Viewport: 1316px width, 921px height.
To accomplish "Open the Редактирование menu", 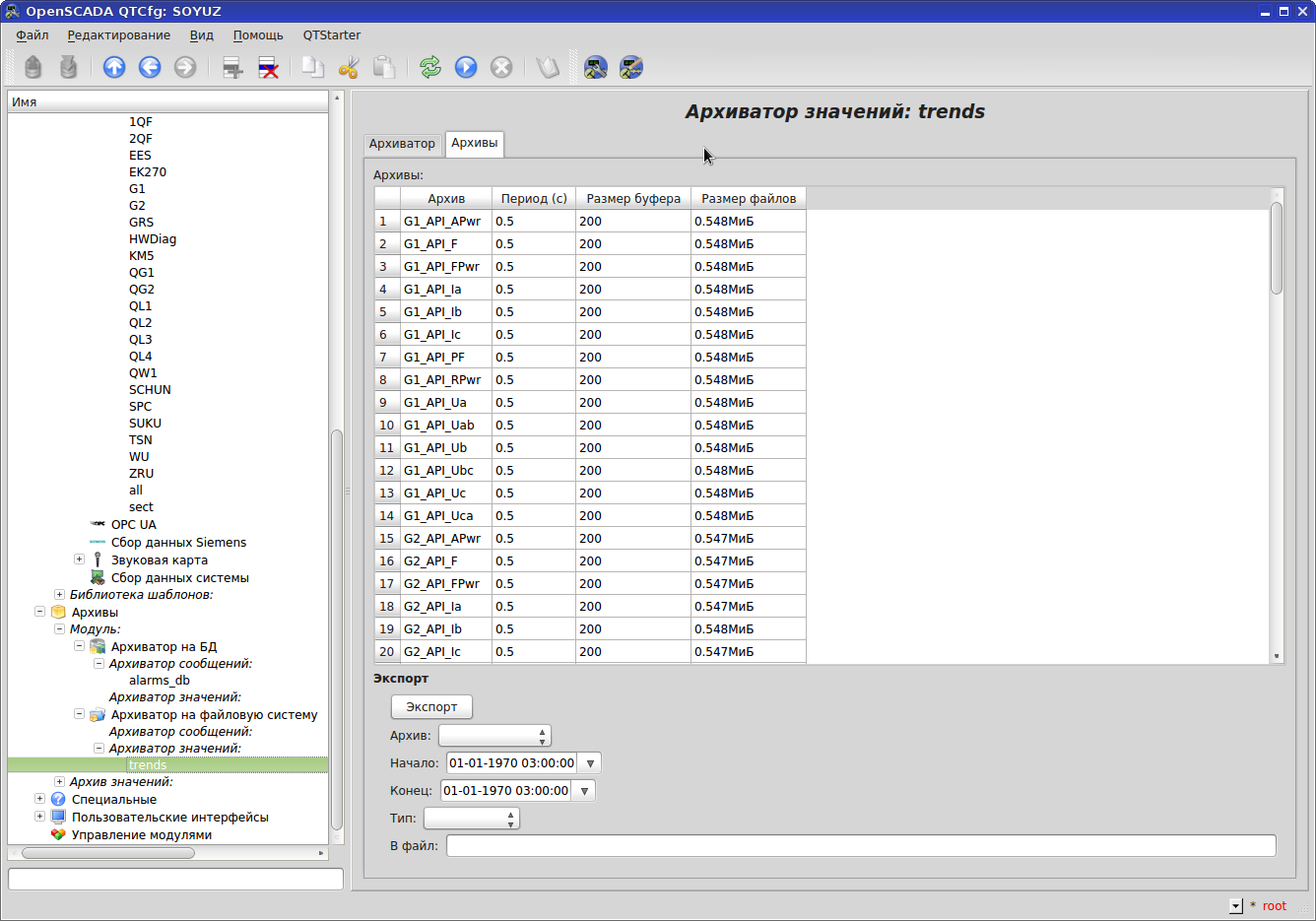I will coord(118,35).
